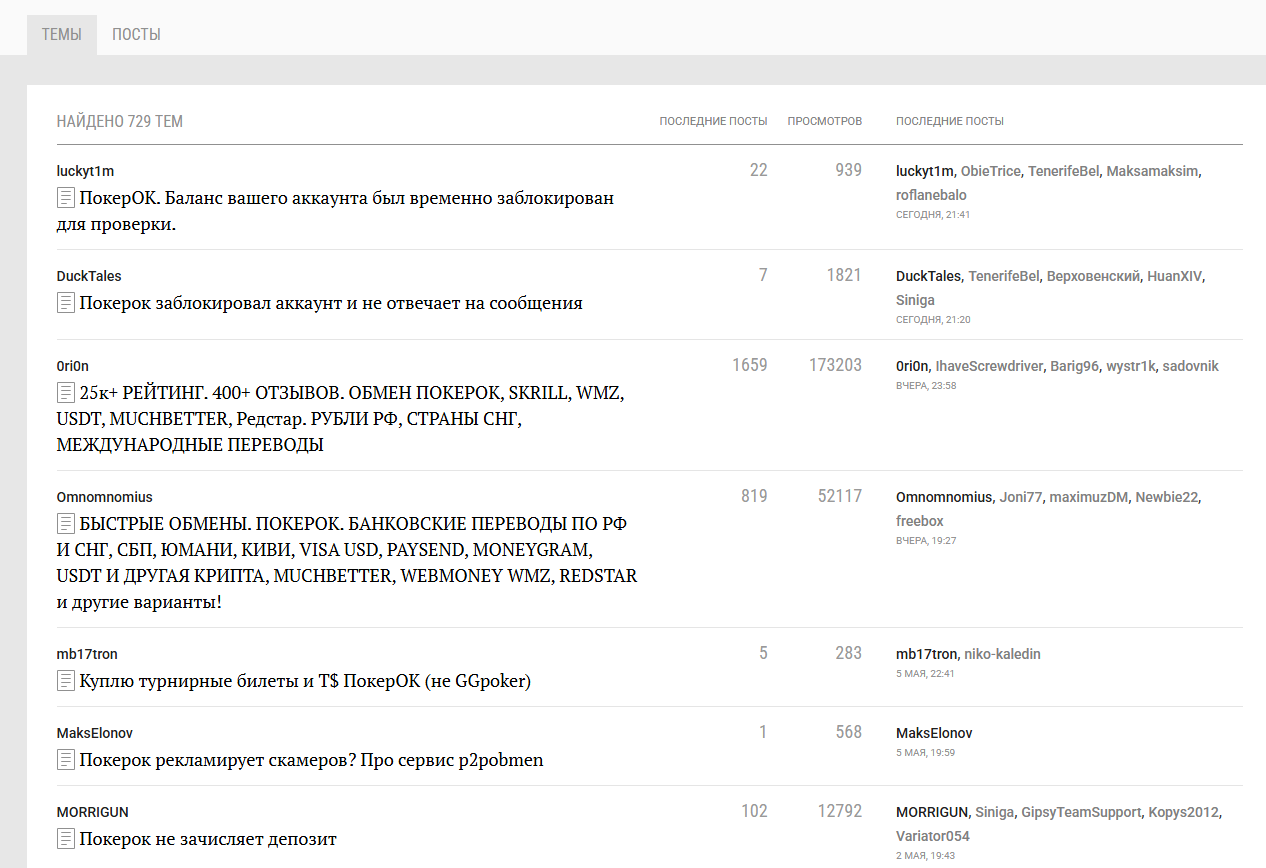Open topic 'Покерок рекламирует скамеров?'

(311, 760)
